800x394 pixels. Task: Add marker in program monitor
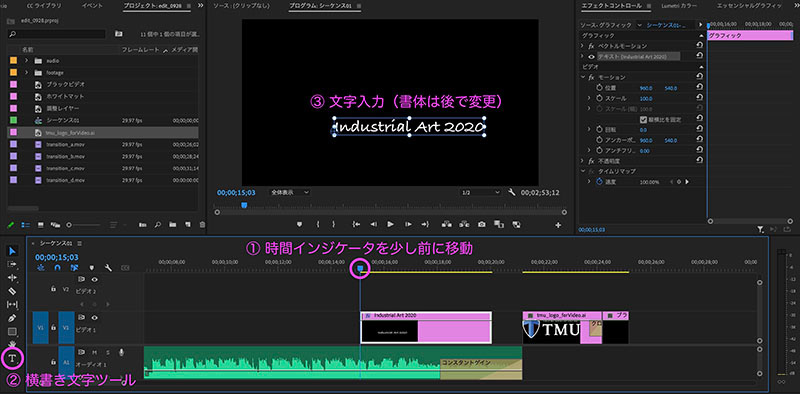(299, 224)
